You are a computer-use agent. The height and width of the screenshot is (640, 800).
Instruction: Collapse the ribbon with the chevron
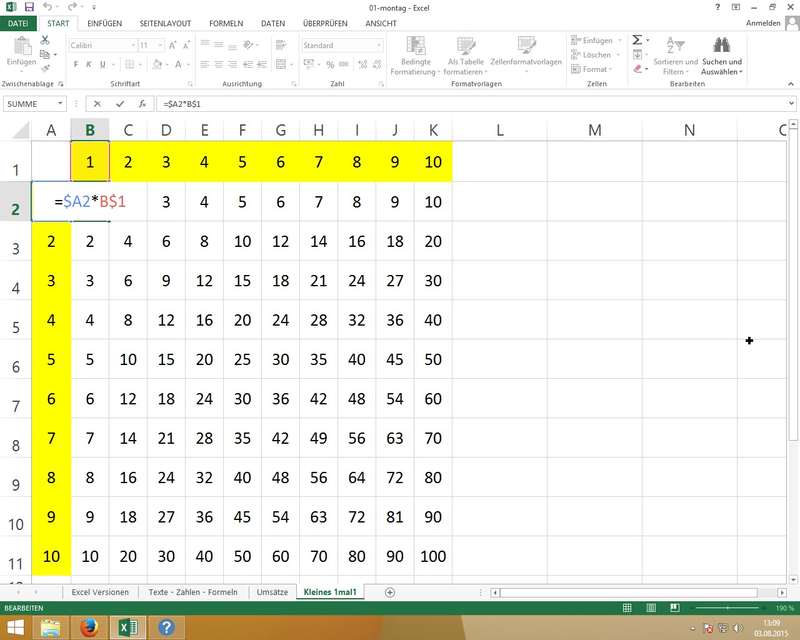point(791,84)
